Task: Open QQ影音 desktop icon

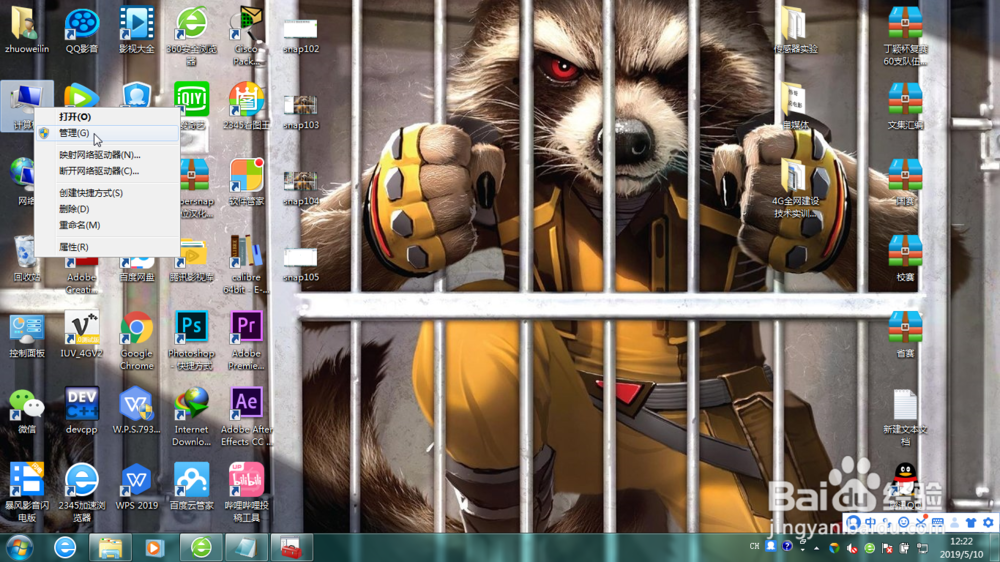Action: coord(82,30)
